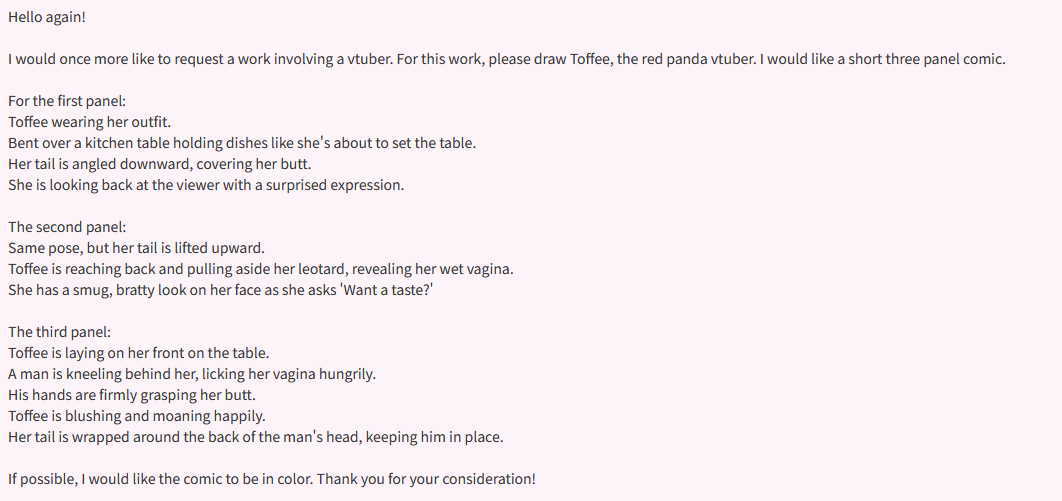Click the "The second panel:" heading
1062x501 pixels.
pyautogui.click(x=67, y=227)
